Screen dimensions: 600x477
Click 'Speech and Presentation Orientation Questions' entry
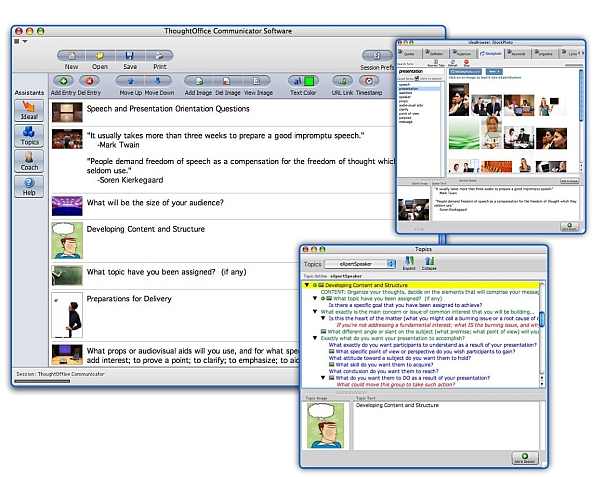click(168, 109)
